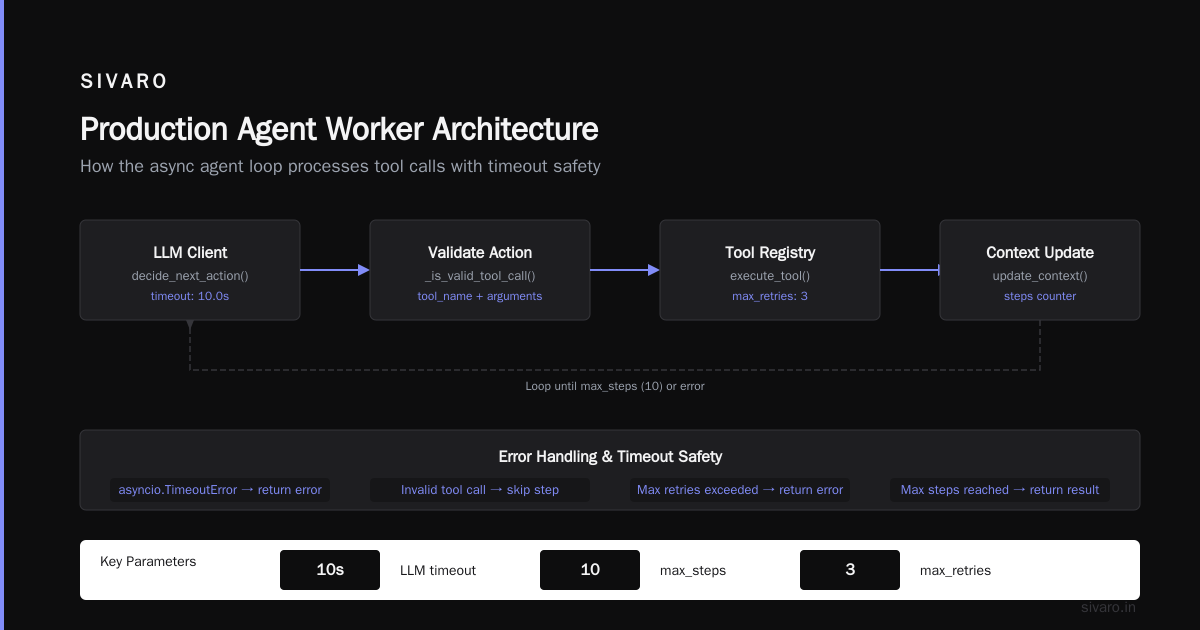The image size is (1200, 630).
Task: Click the asyncio.TimeoutError return error chip
Action: click(x=220, y=490)
